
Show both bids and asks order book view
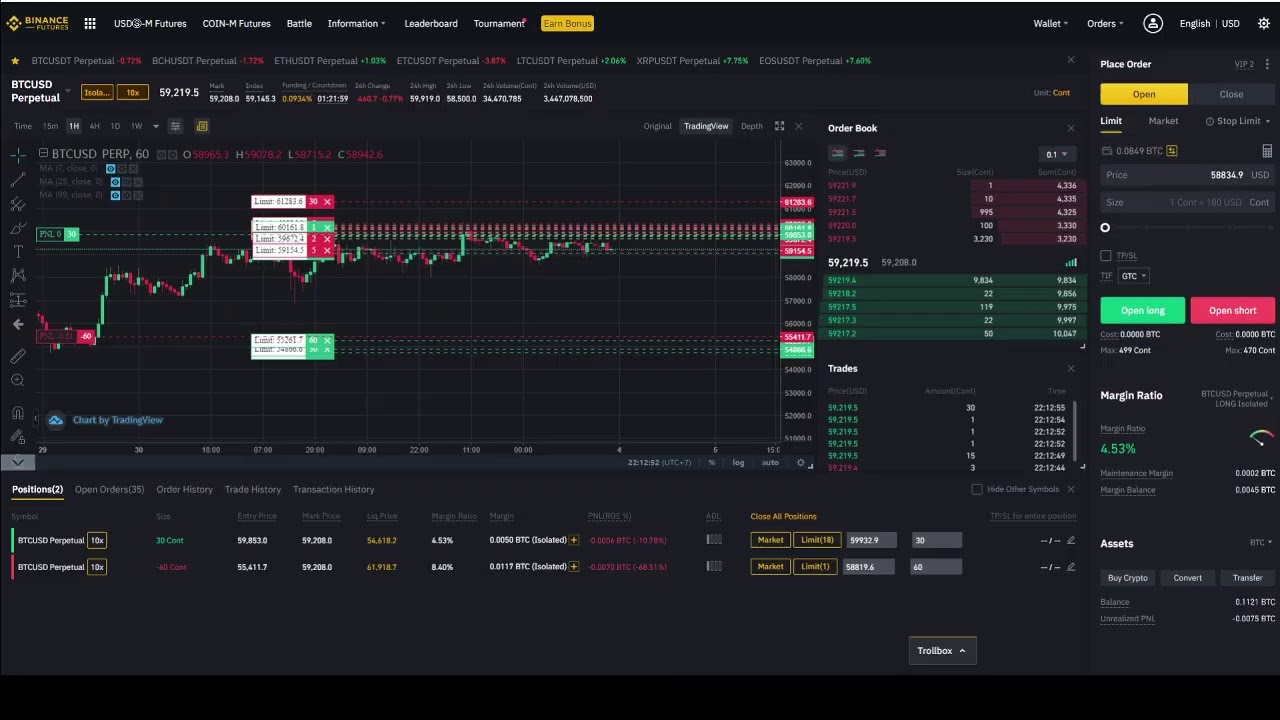click(837, 153)
